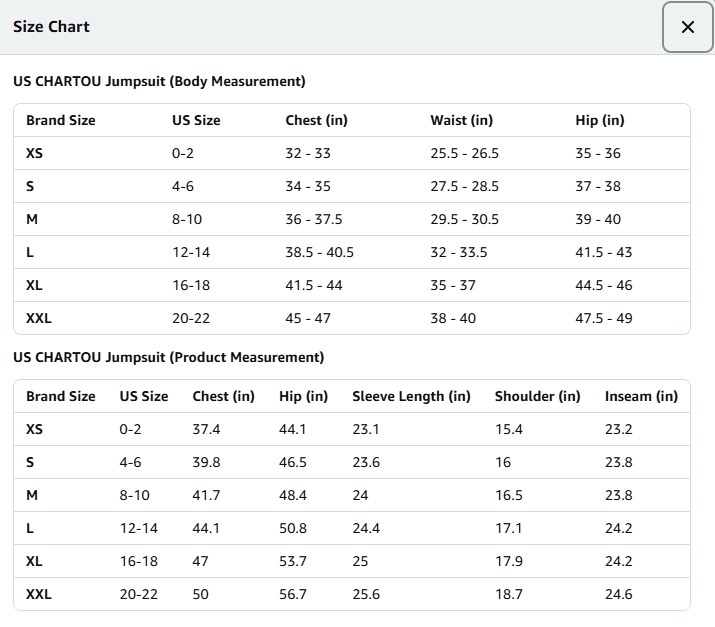Screen dimensions: 715x627
Task: Select the Sleeve Length (in) column header
Action: click(411, 396)
